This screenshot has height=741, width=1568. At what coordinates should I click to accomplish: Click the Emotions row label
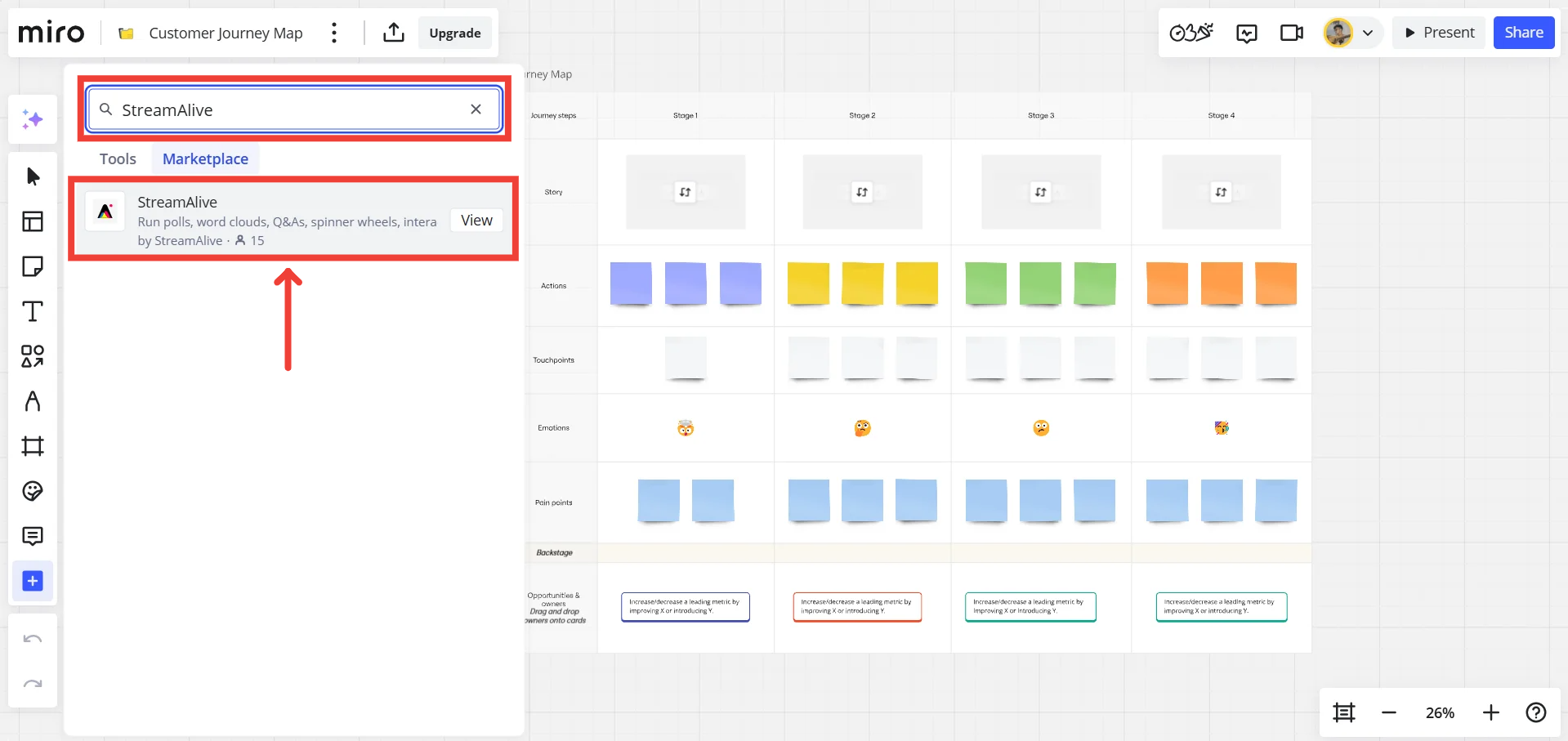(553, 428)
